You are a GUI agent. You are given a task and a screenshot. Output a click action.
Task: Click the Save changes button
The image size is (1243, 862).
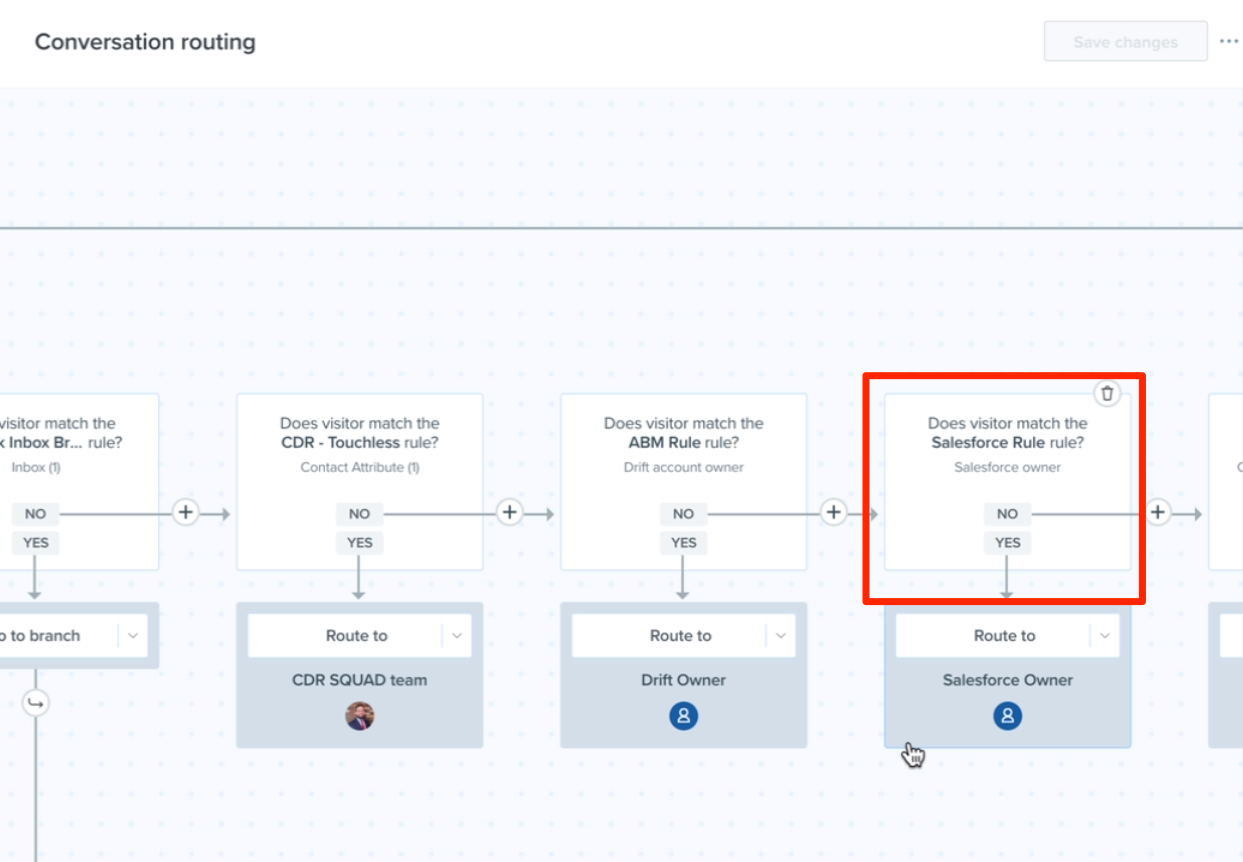(1125, 41)
